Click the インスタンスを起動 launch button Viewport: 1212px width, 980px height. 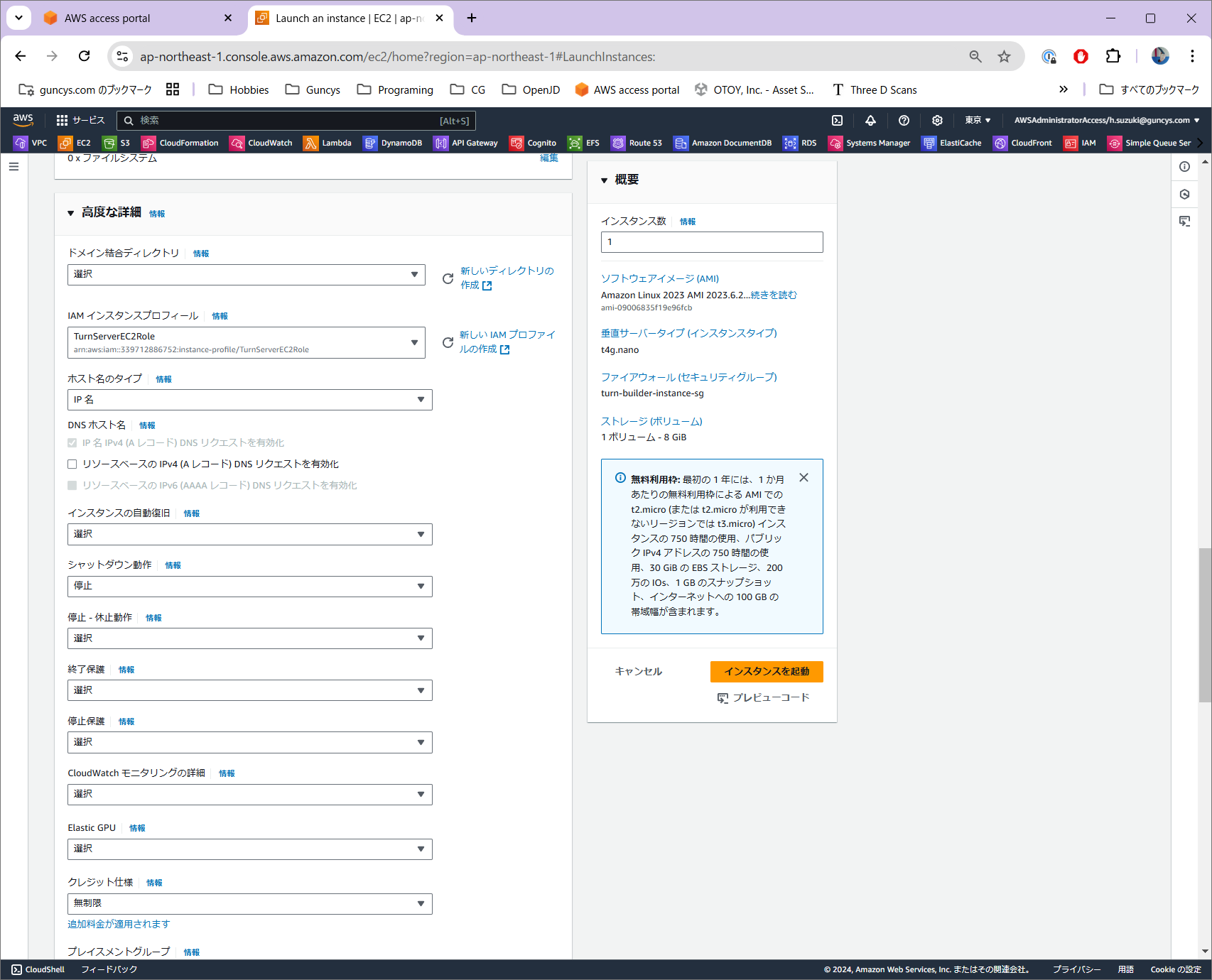(767, 672)
